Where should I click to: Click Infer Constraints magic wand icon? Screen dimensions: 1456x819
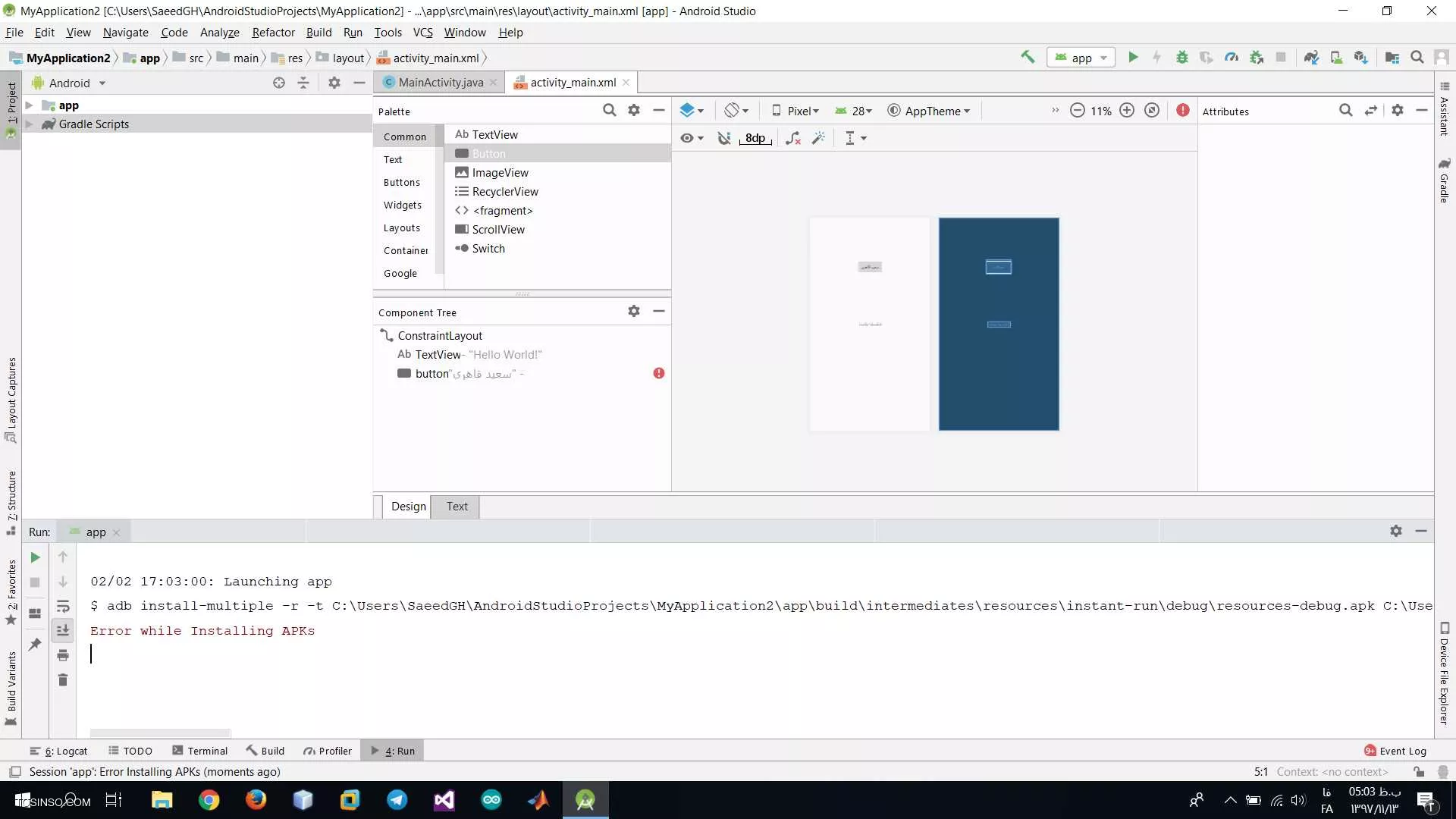pyautogui.click(x=818, y=138)
